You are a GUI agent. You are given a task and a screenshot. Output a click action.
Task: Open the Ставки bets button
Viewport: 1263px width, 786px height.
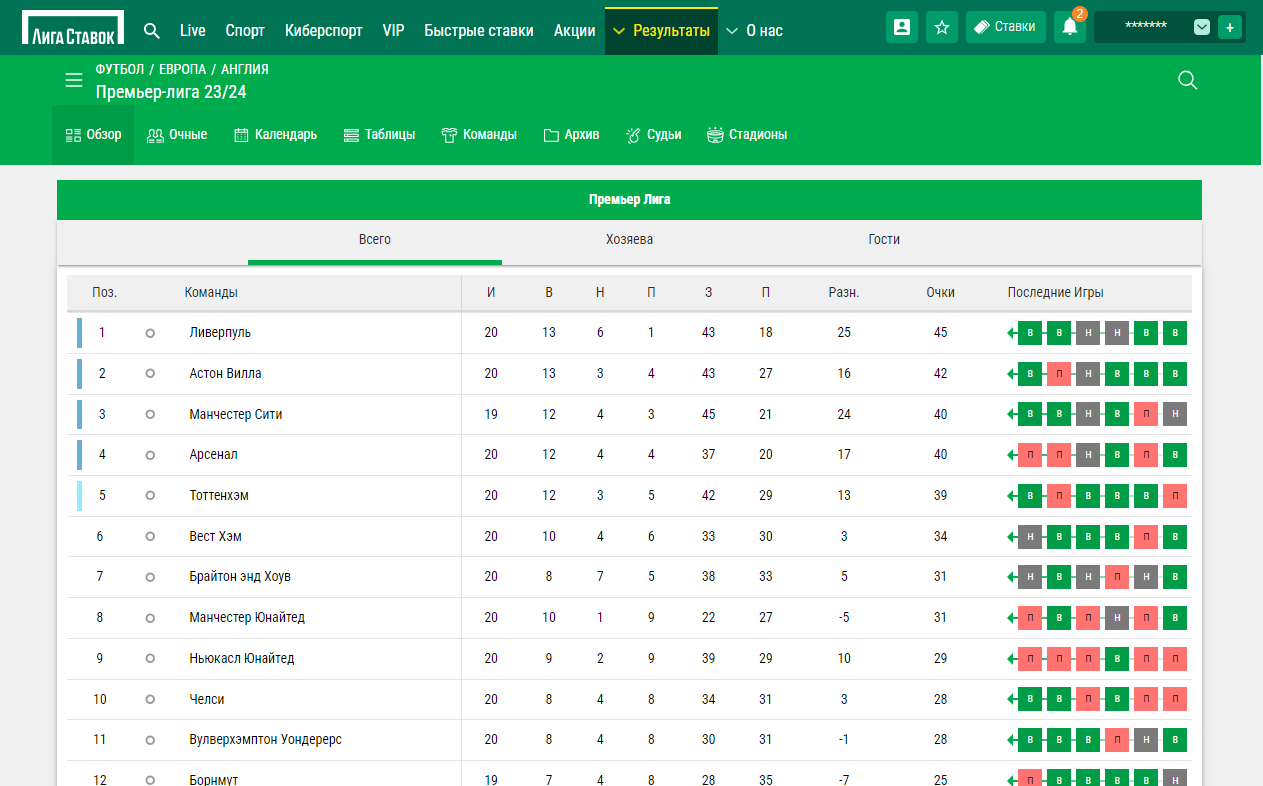(x=1006, y=27)
